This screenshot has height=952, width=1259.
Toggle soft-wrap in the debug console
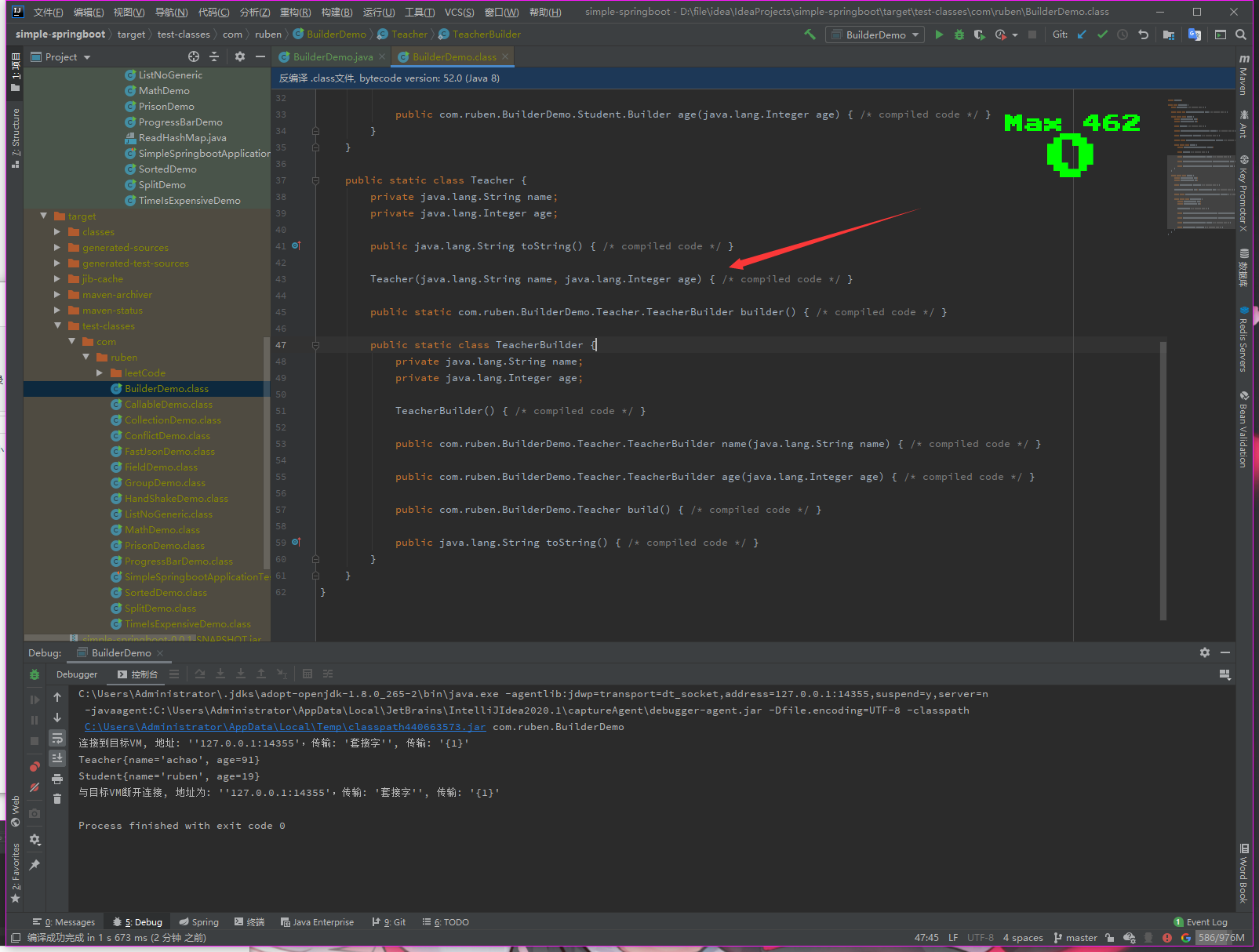[x=57, y=738]
